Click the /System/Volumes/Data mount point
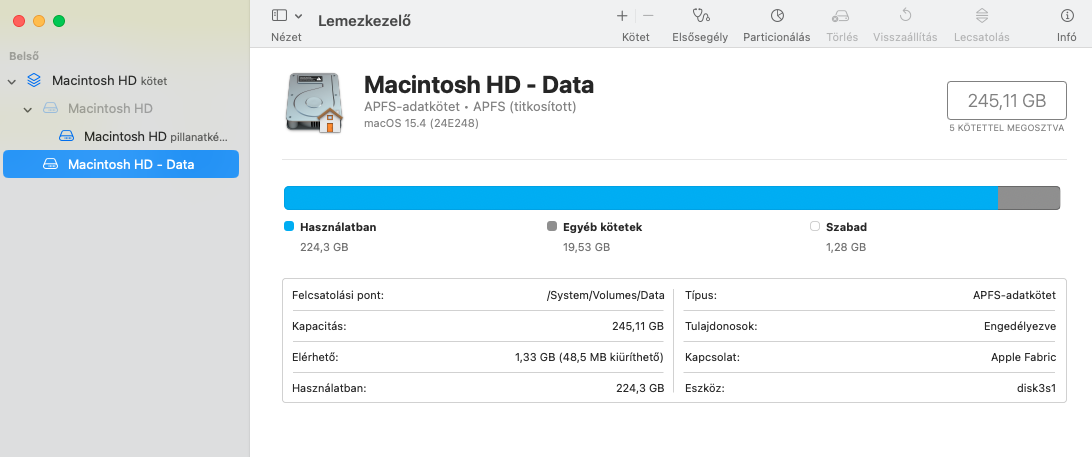 point(605,295)
